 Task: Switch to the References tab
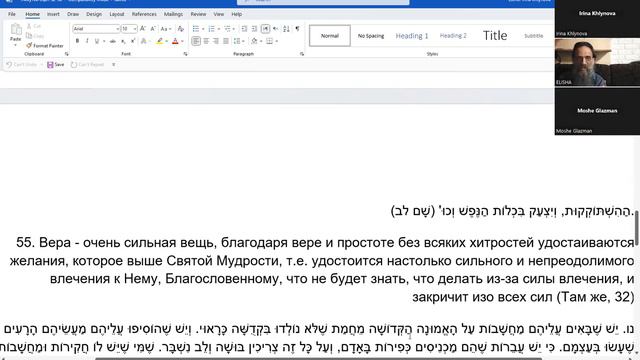point(144,14)
